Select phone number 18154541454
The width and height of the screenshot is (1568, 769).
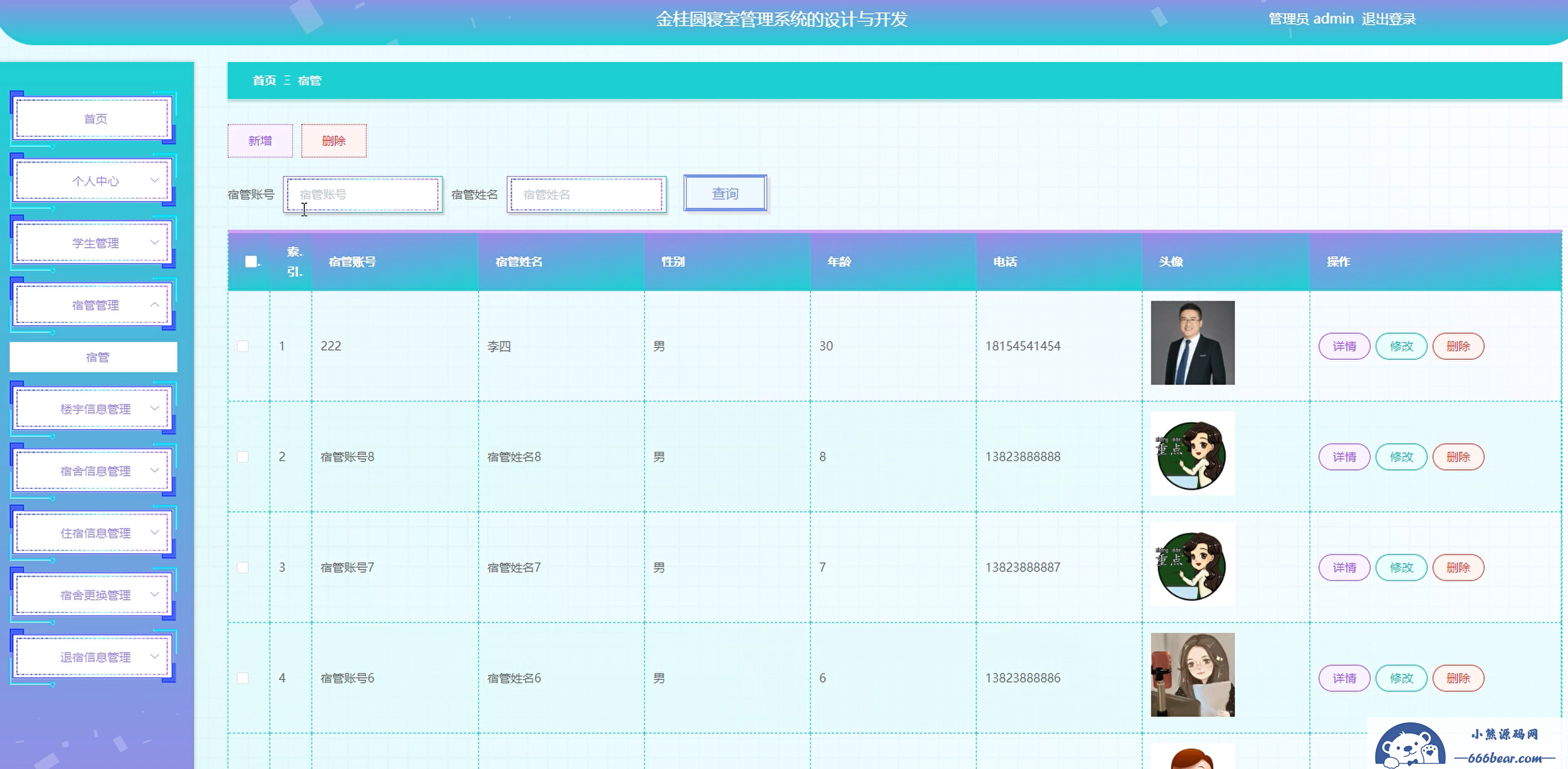[1023, 346]
